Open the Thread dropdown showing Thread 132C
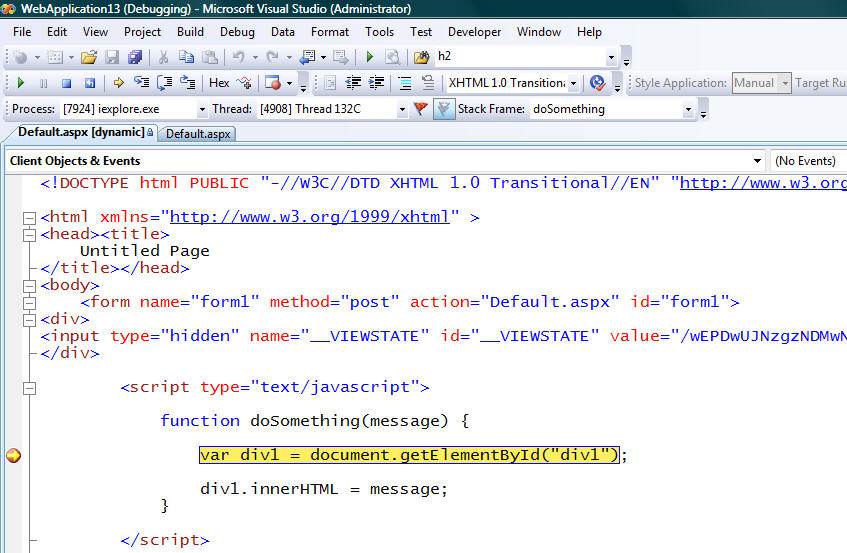Viewport: 847px width, 553px height. [402, 109]
